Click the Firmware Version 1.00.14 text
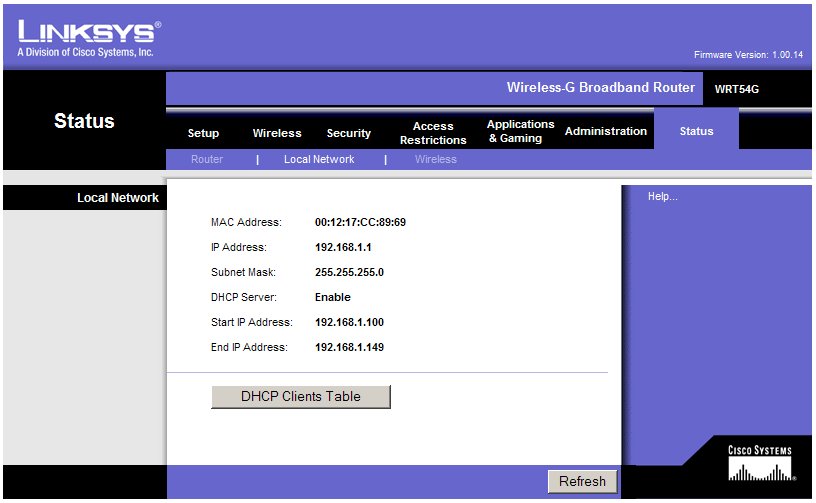The width and height of the screenshot is (816, 503). point(748,55)
